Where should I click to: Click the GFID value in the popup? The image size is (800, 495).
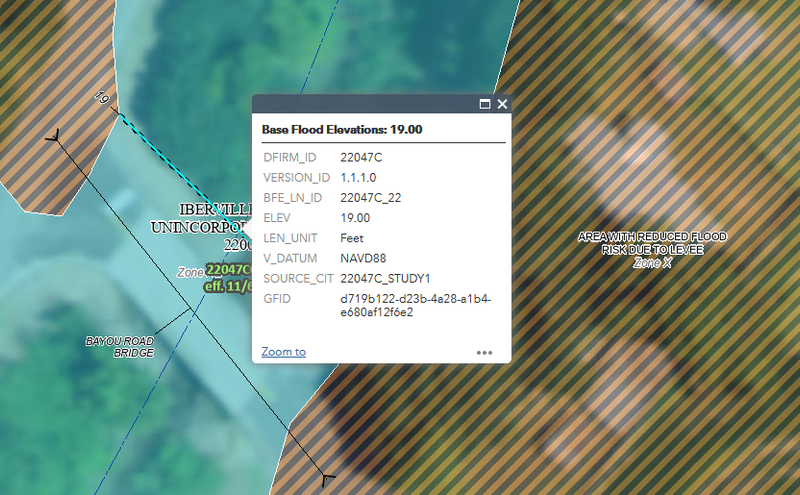pyautogui.click(x=415, y=305)
